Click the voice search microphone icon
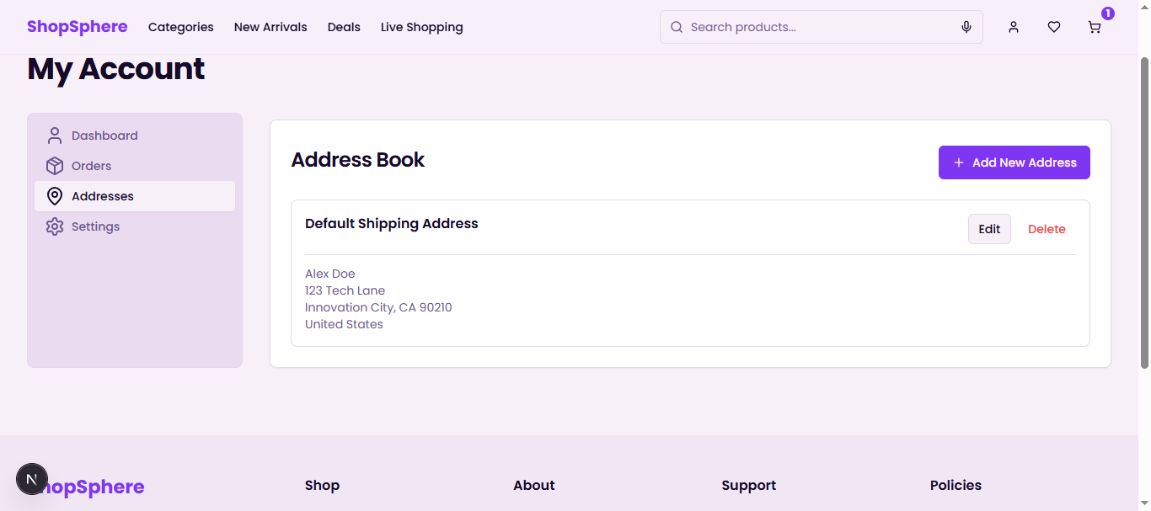 [966, 27]
